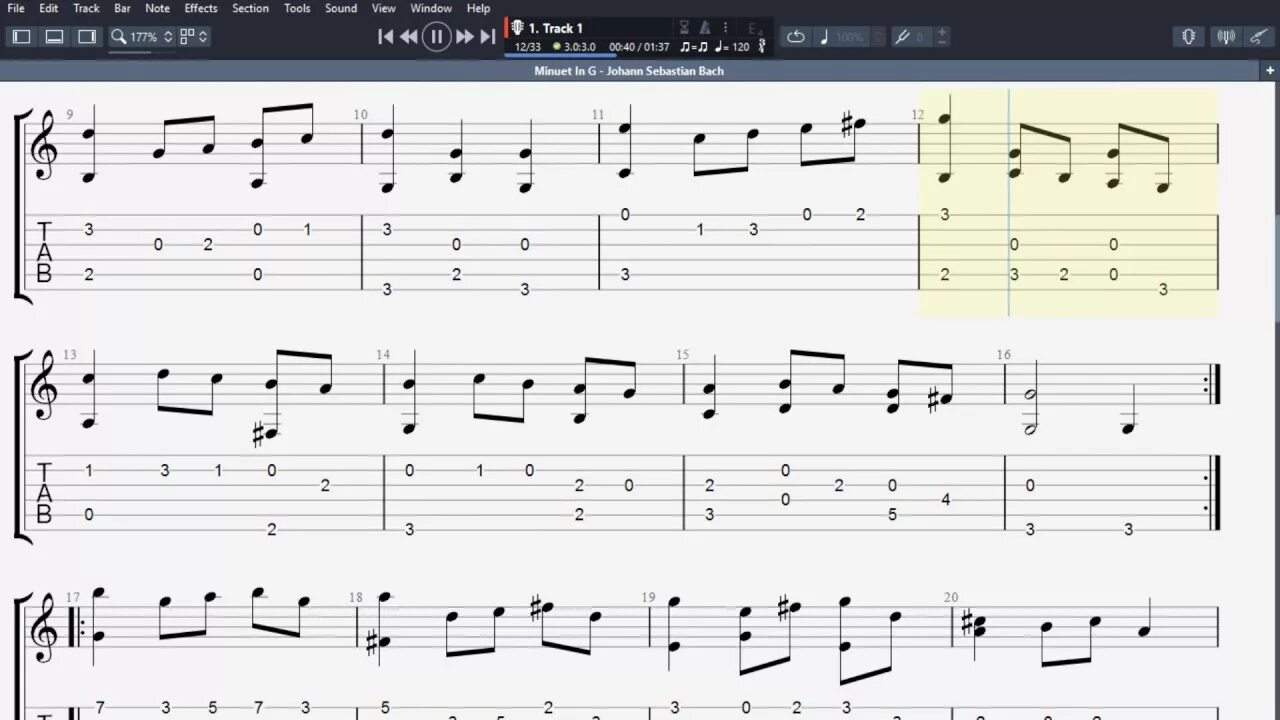Increase the transpose value with plus
Screen dimensions: 1280x720
coord(942,32)
